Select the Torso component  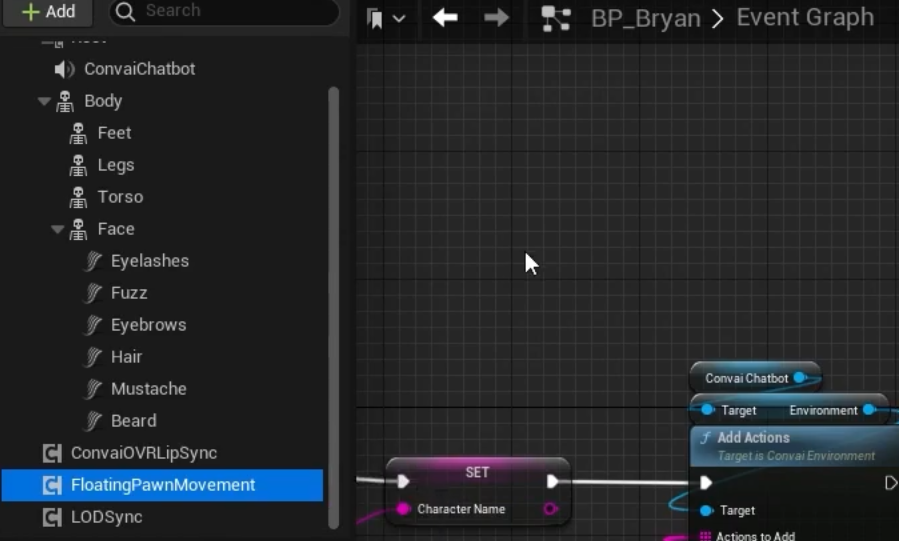point(120,197)
